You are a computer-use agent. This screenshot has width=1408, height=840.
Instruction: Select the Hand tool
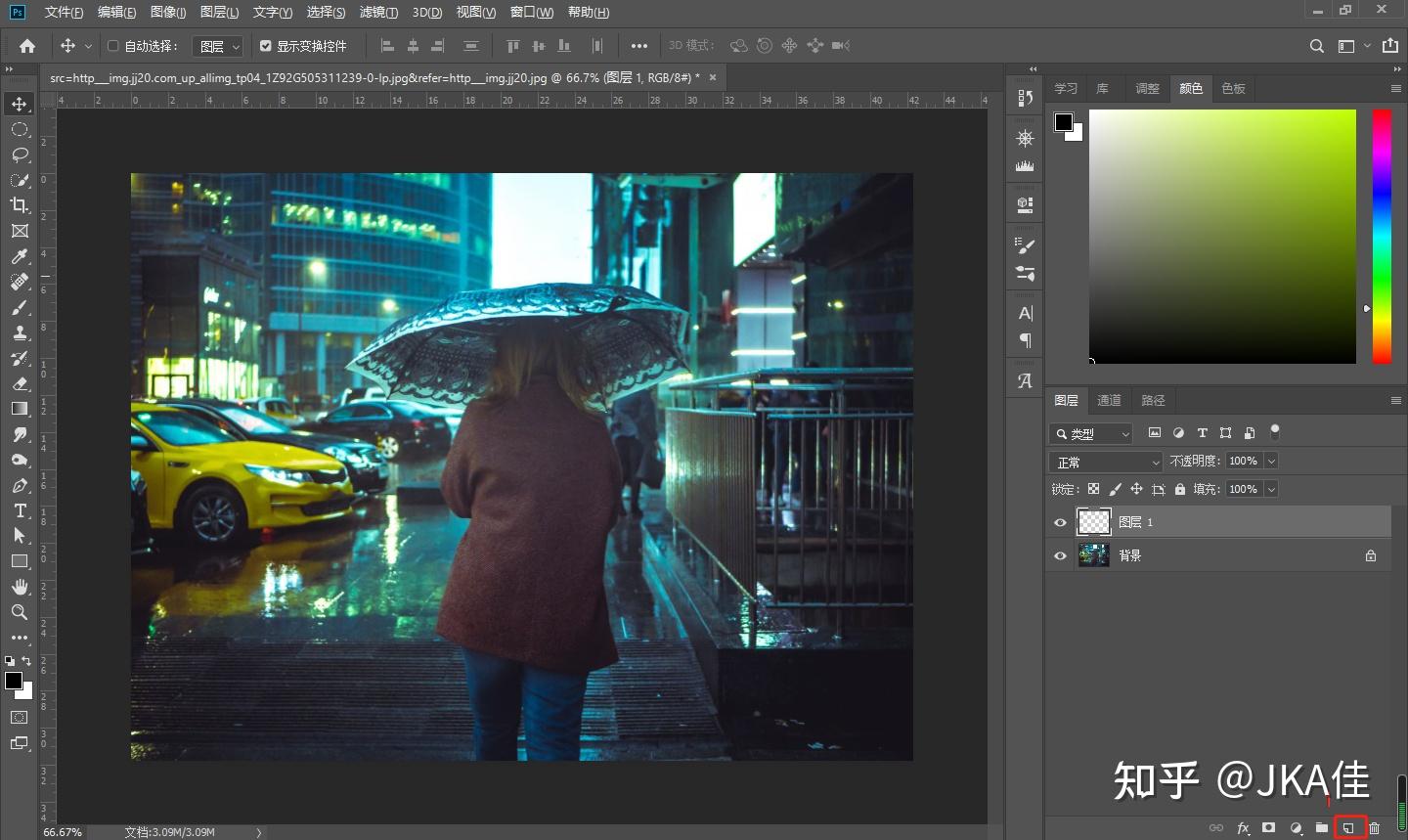click(20, 587)
